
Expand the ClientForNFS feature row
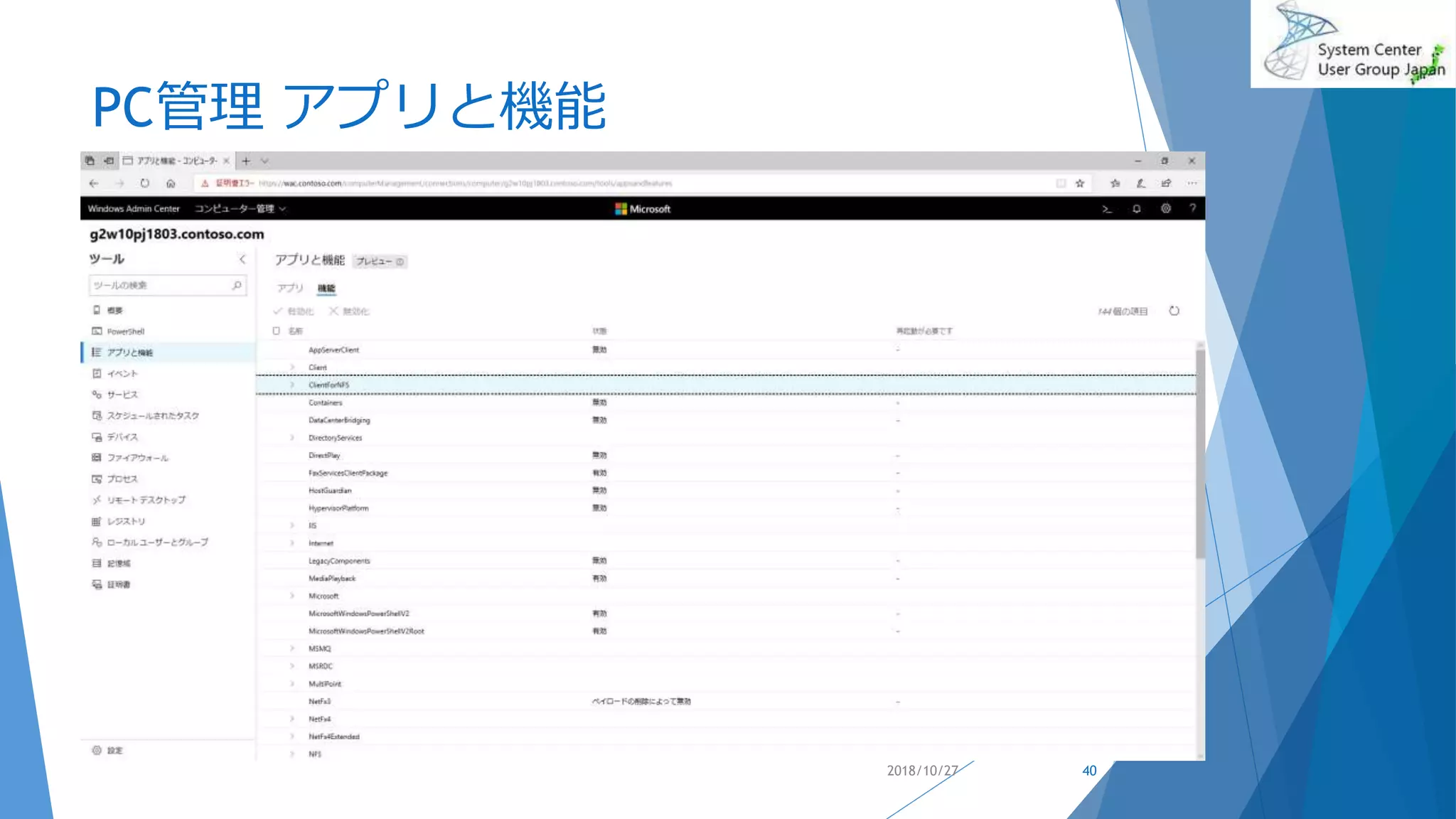[x=292, y=385]
